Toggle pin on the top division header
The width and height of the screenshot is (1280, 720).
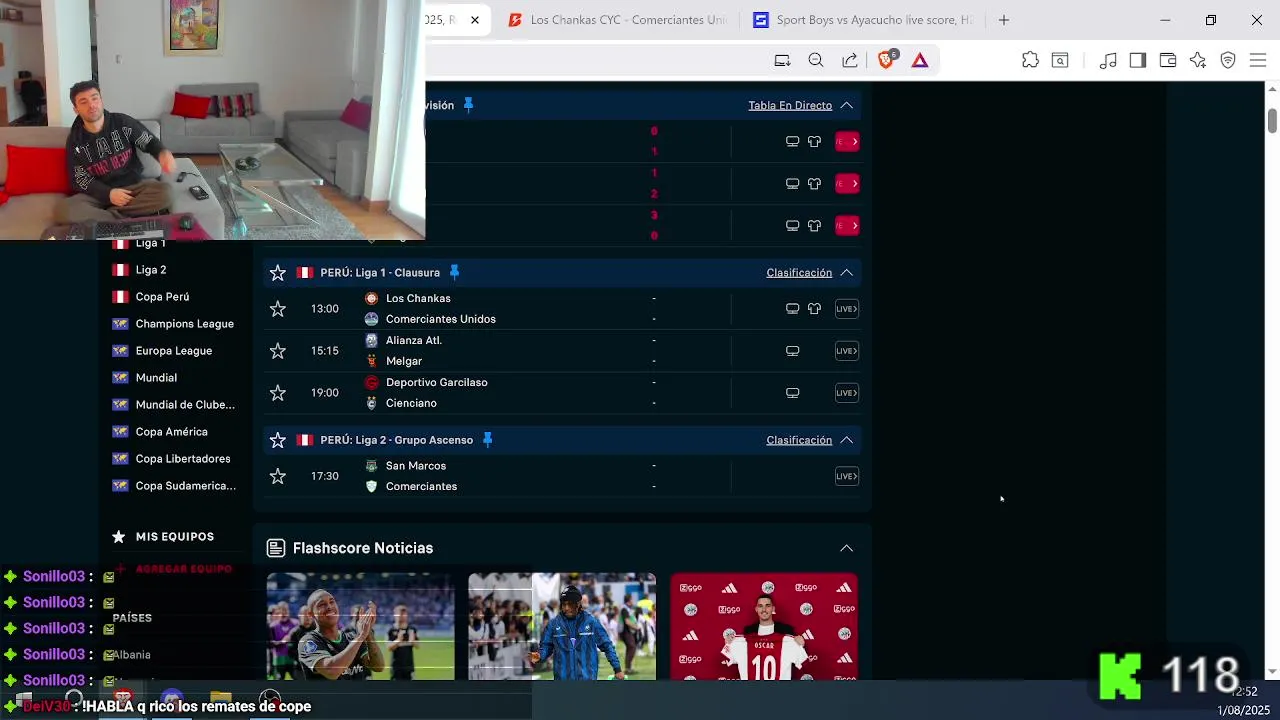pyautogui.click(x=468, y=105)
